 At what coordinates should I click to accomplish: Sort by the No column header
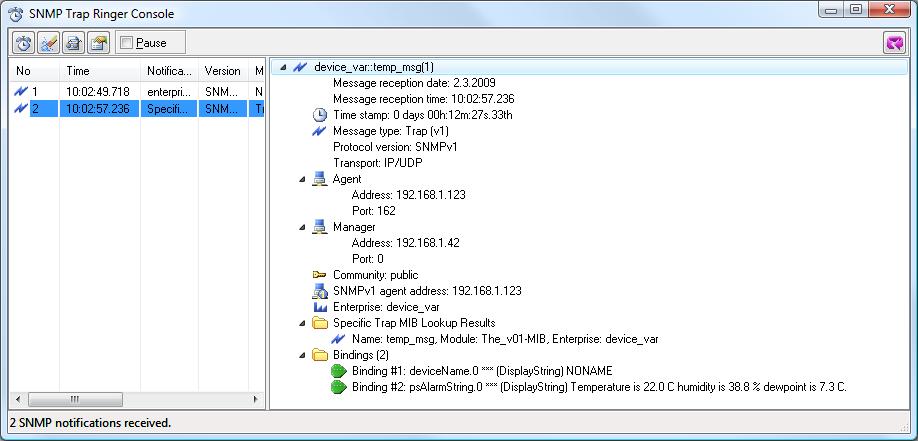click(34, 71)
